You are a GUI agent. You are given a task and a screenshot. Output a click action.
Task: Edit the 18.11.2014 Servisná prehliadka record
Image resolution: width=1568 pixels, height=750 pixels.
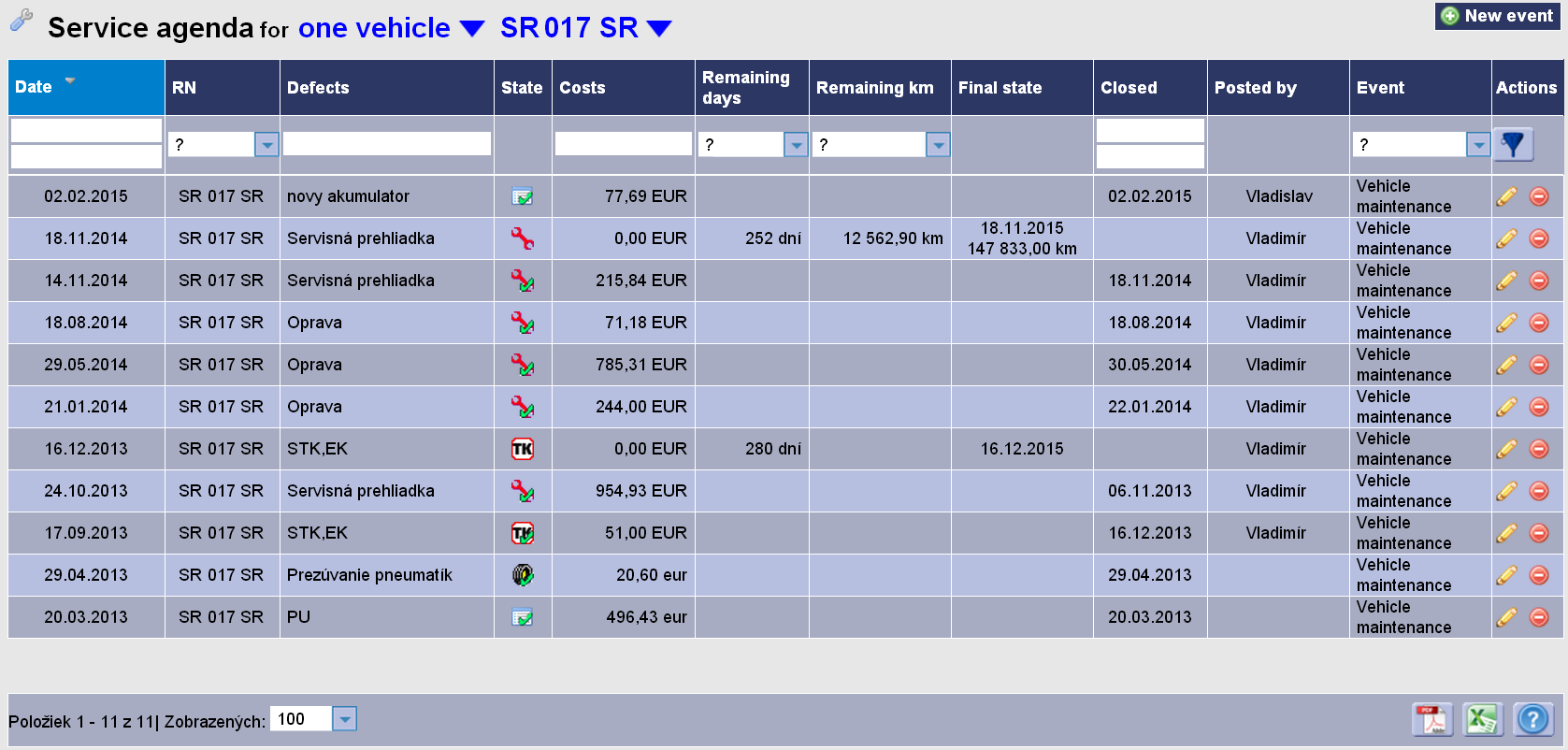(1506, 238)
